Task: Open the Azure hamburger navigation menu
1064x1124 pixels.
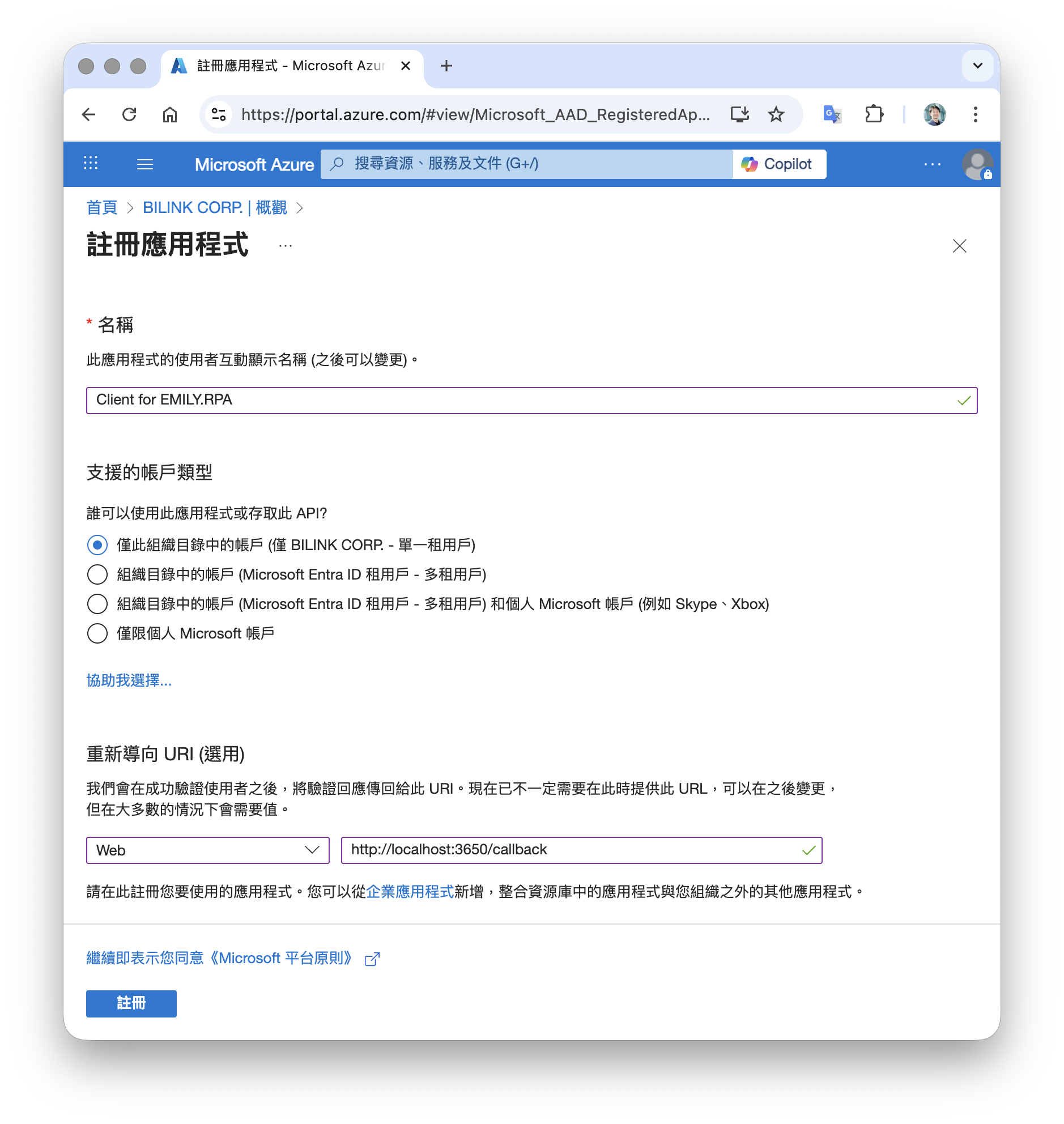Action: tap(145, 164)
